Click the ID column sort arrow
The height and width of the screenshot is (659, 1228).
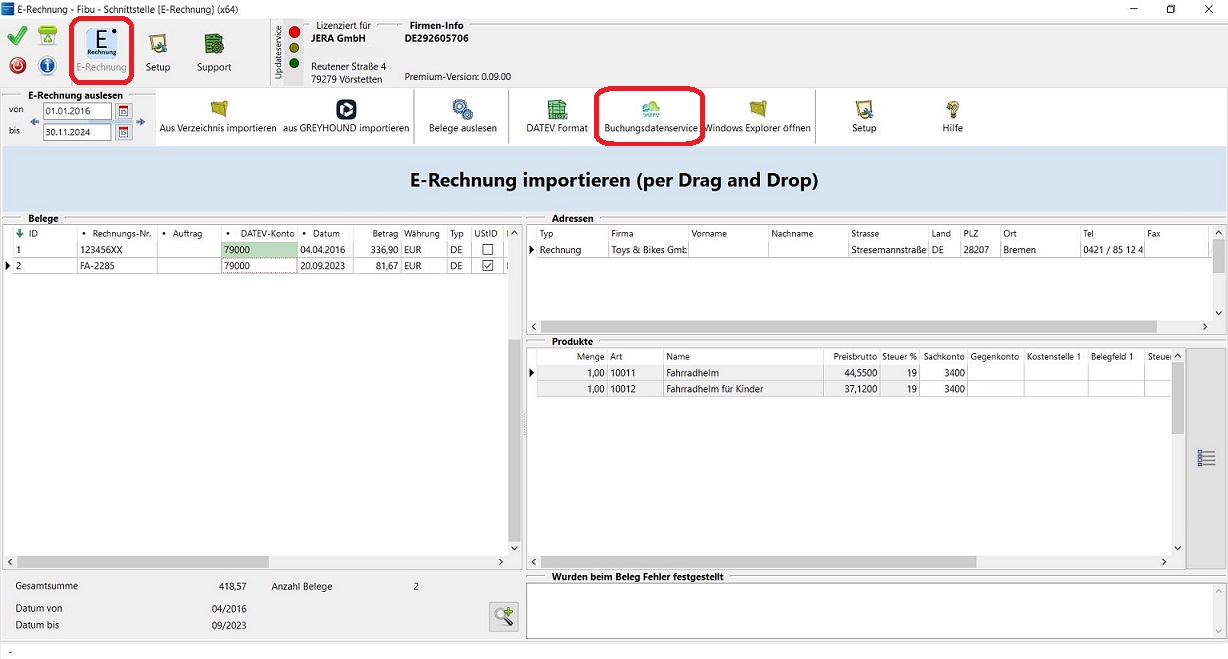[x=19, y=233]
